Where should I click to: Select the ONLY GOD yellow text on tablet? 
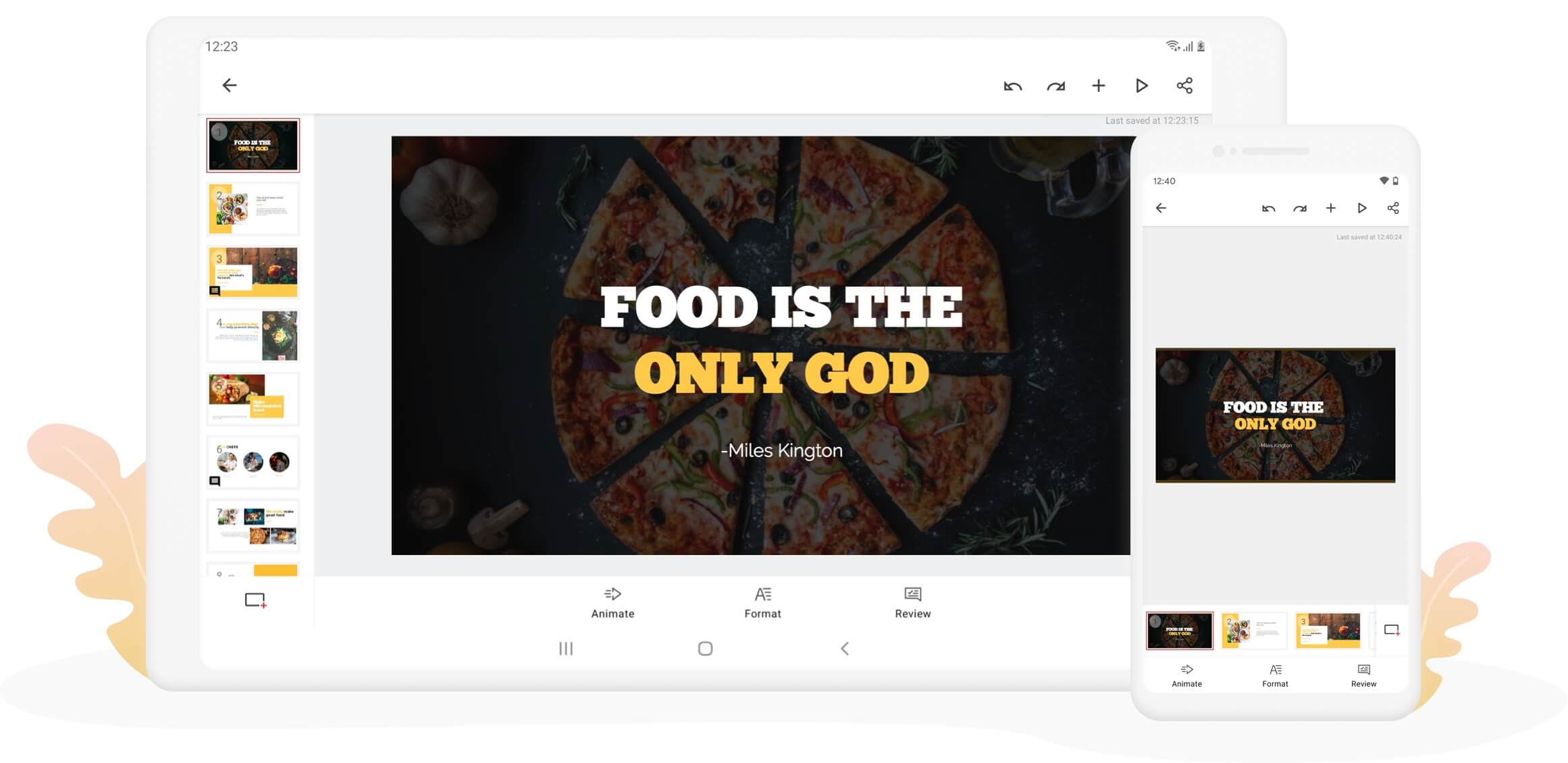[x=781, y=373]
